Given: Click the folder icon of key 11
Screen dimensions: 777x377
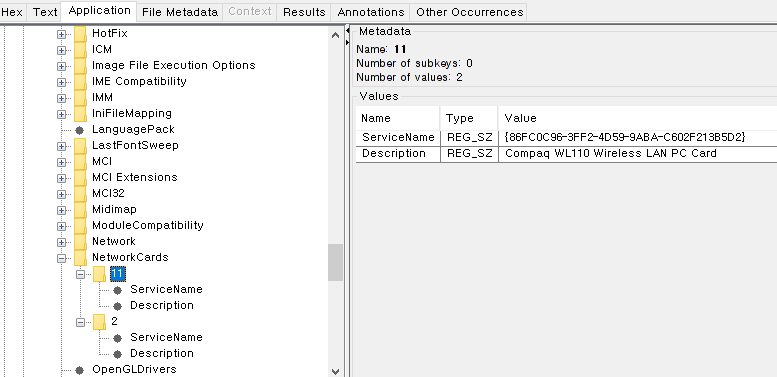Looking at the screenshot, I should (x=100, y=273).
